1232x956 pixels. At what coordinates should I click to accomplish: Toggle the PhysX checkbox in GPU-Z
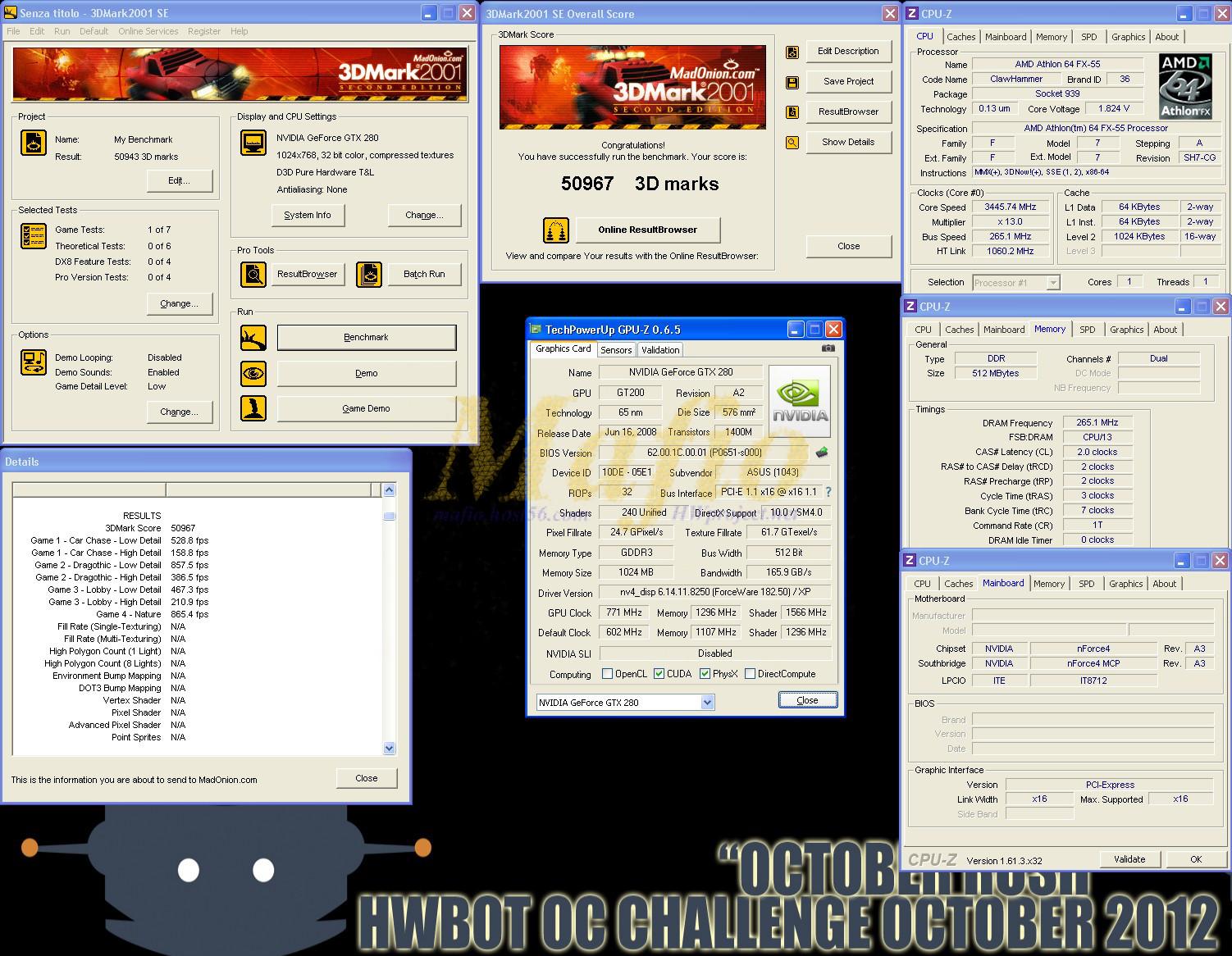click(705, 674)
